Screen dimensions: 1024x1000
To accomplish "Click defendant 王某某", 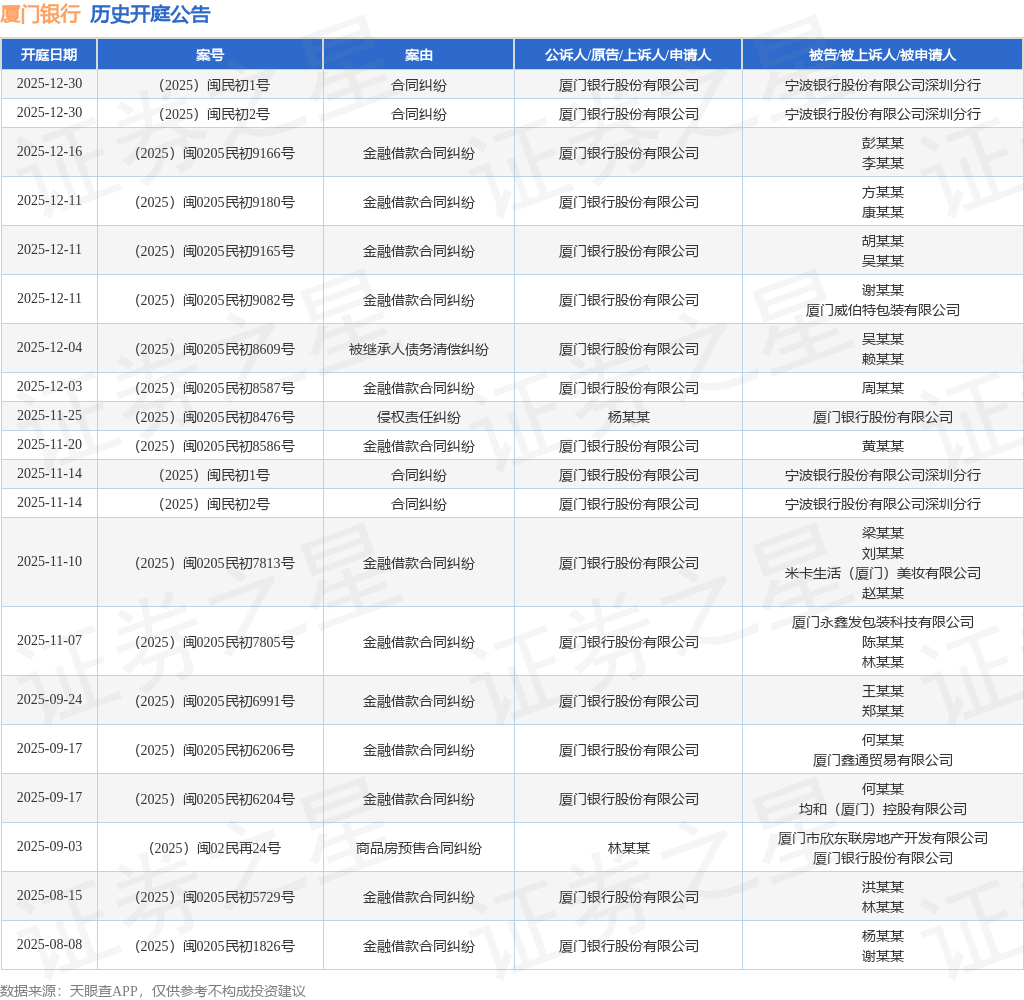I will point(882,690).
